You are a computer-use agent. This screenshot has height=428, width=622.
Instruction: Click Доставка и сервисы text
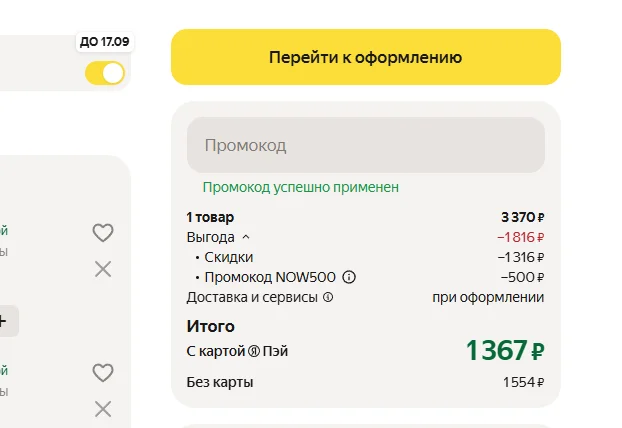252,297
